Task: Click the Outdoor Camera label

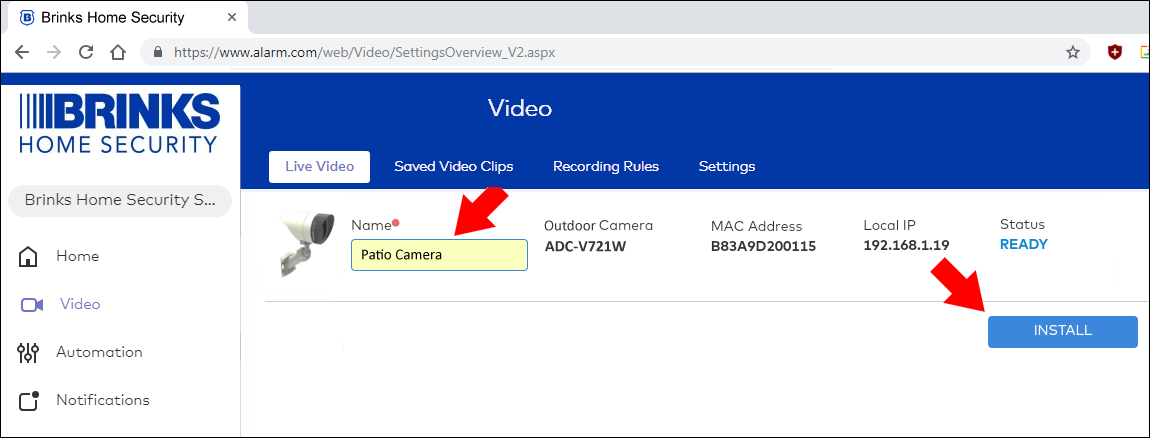Action: [598, 226]
